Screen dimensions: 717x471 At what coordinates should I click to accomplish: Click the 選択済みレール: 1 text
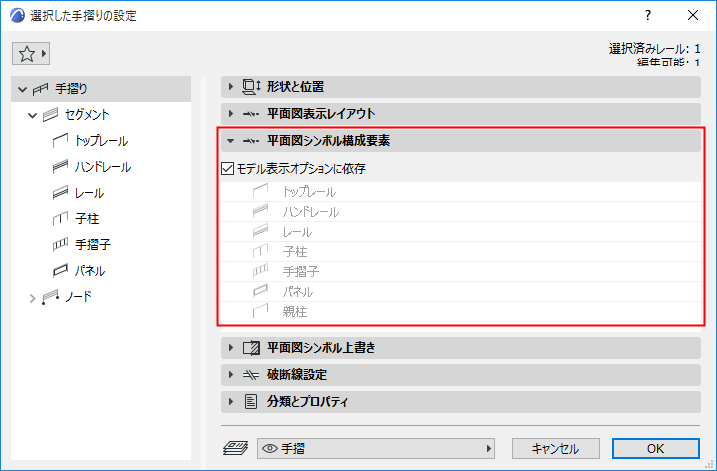point(654,49)
